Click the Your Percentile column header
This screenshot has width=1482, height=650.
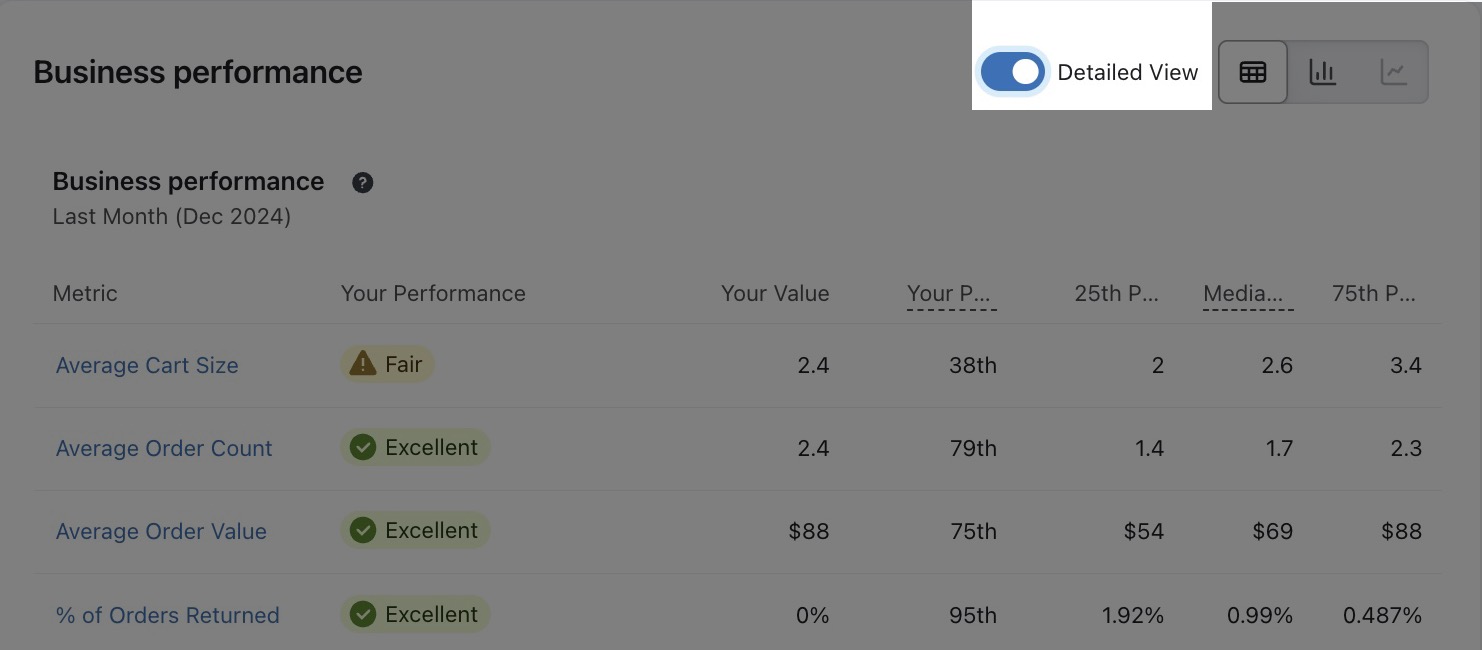pyautogui.click(x=951, y=293)
